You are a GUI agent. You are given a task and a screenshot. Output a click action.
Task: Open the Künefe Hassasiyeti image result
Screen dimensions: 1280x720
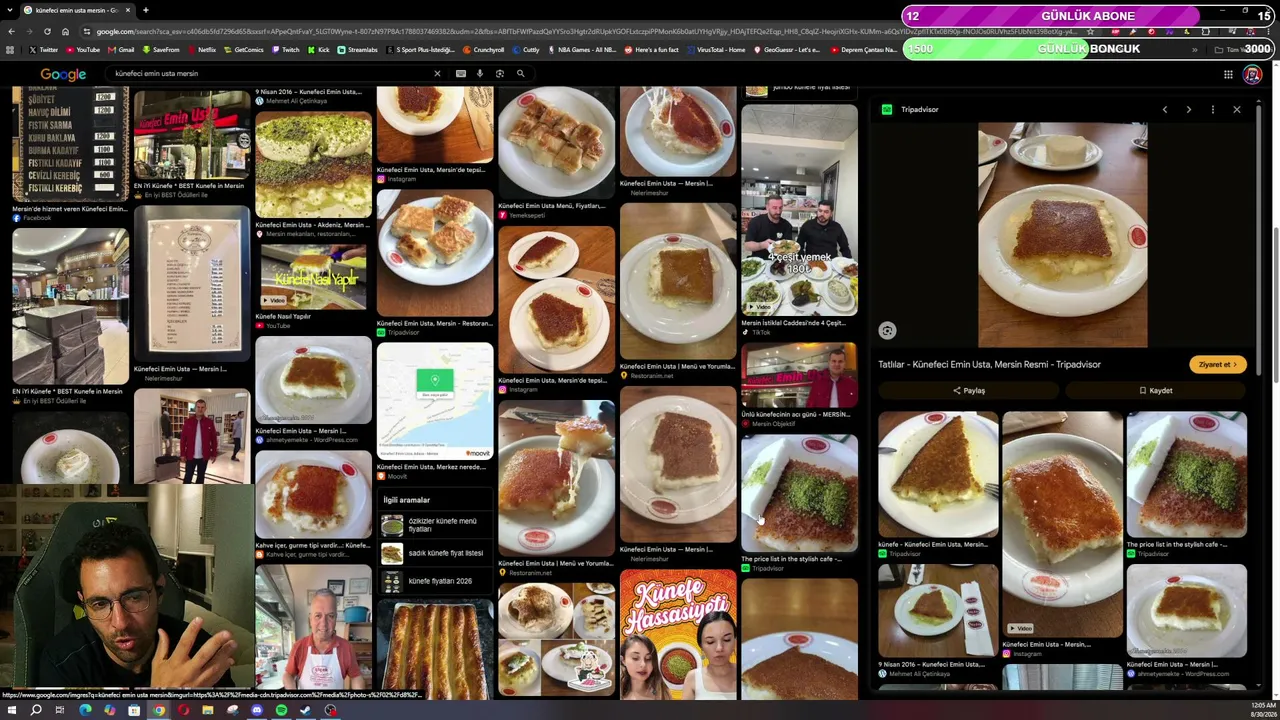pyautogui.click(x=677, y=634)
